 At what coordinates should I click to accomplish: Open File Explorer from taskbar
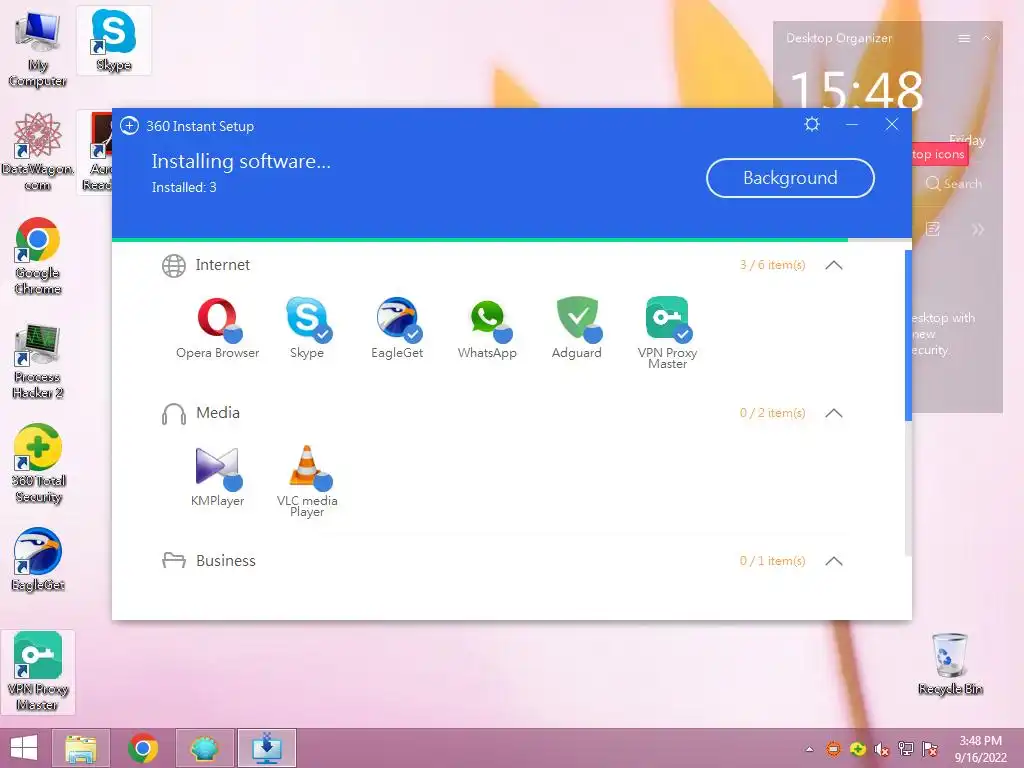(81, 748)
